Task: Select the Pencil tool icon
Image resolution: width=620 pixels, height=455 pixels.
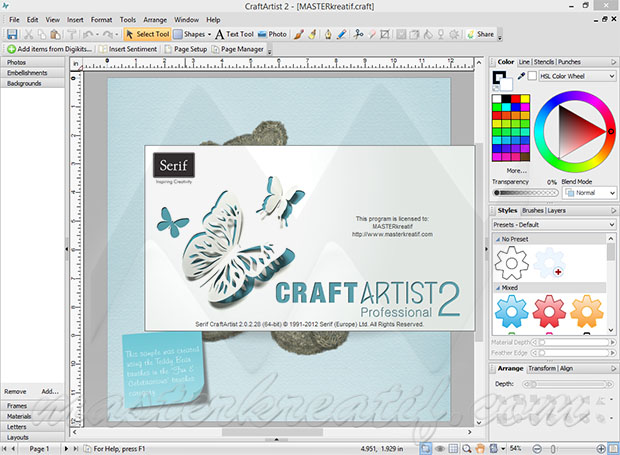Action: point(342,34)
